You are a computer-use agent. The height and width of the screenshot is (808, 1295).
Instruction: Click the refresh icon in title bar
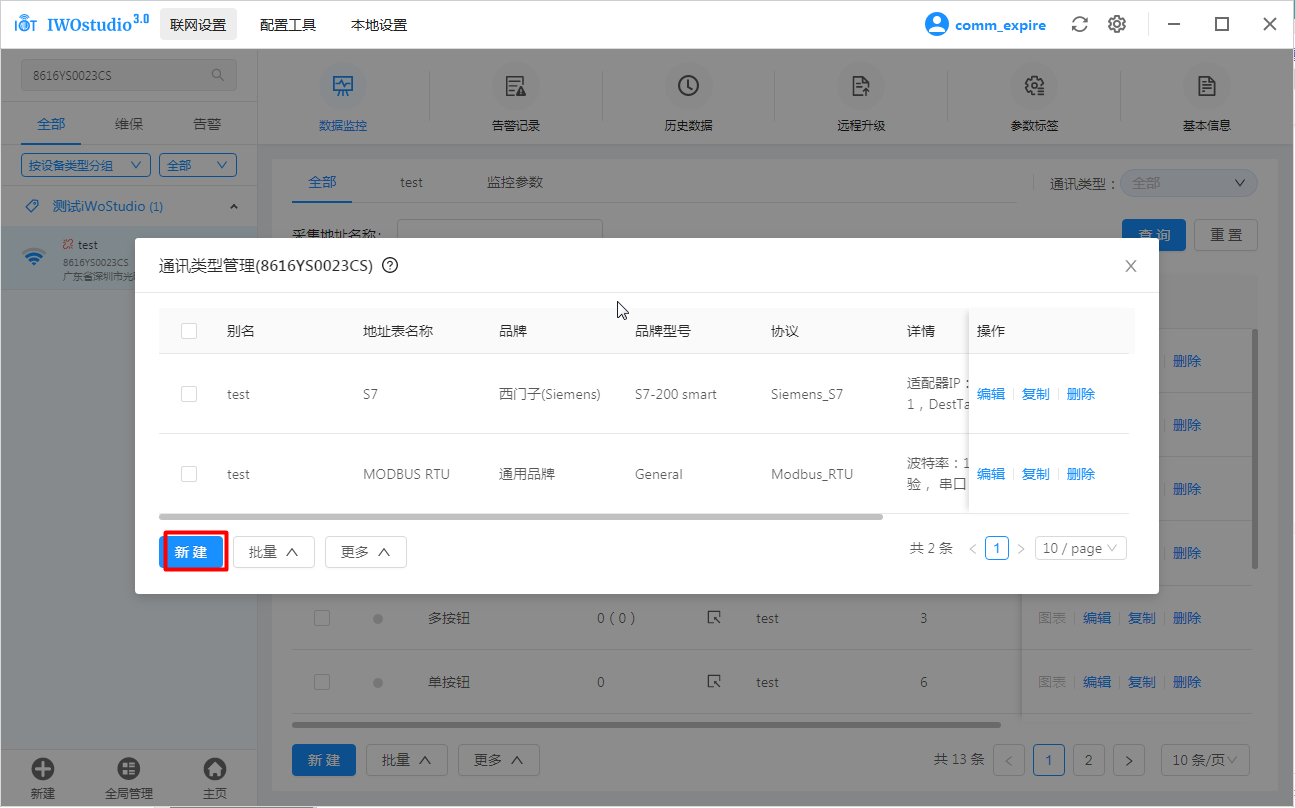(1079, 24)
